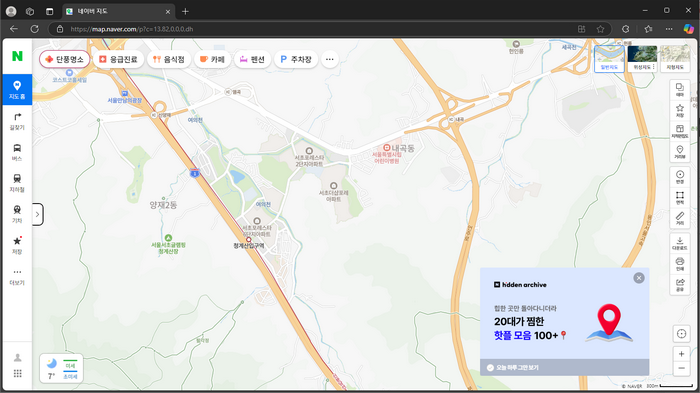Select the 면적 area measurement tool

click(679, 198)
